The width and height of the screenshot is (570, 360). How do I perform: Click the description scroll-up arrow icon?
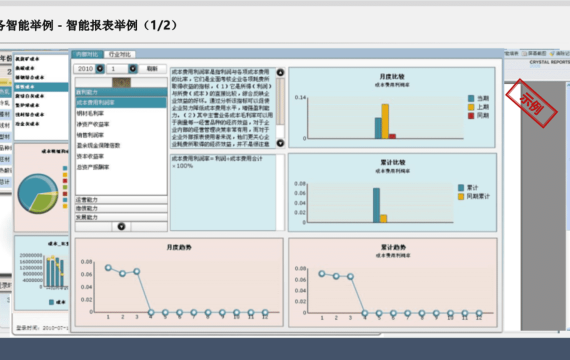(280, 72)
